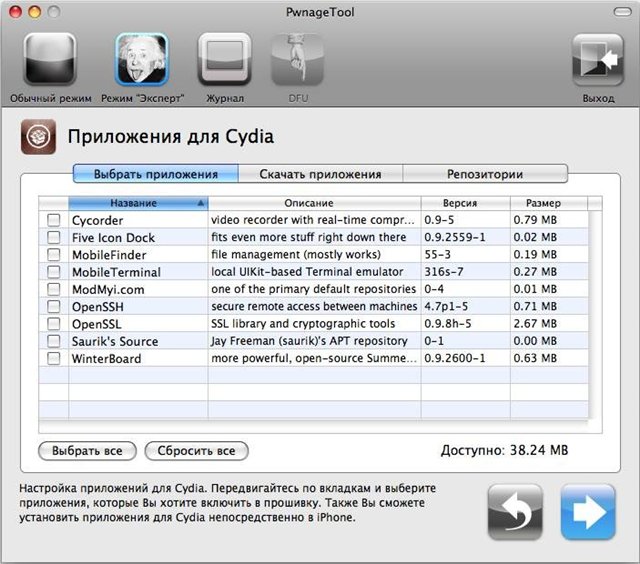Toggle the Saurik's Source checkbox
The height and width of the screenshot is (564, 640).
coord(53,341)
